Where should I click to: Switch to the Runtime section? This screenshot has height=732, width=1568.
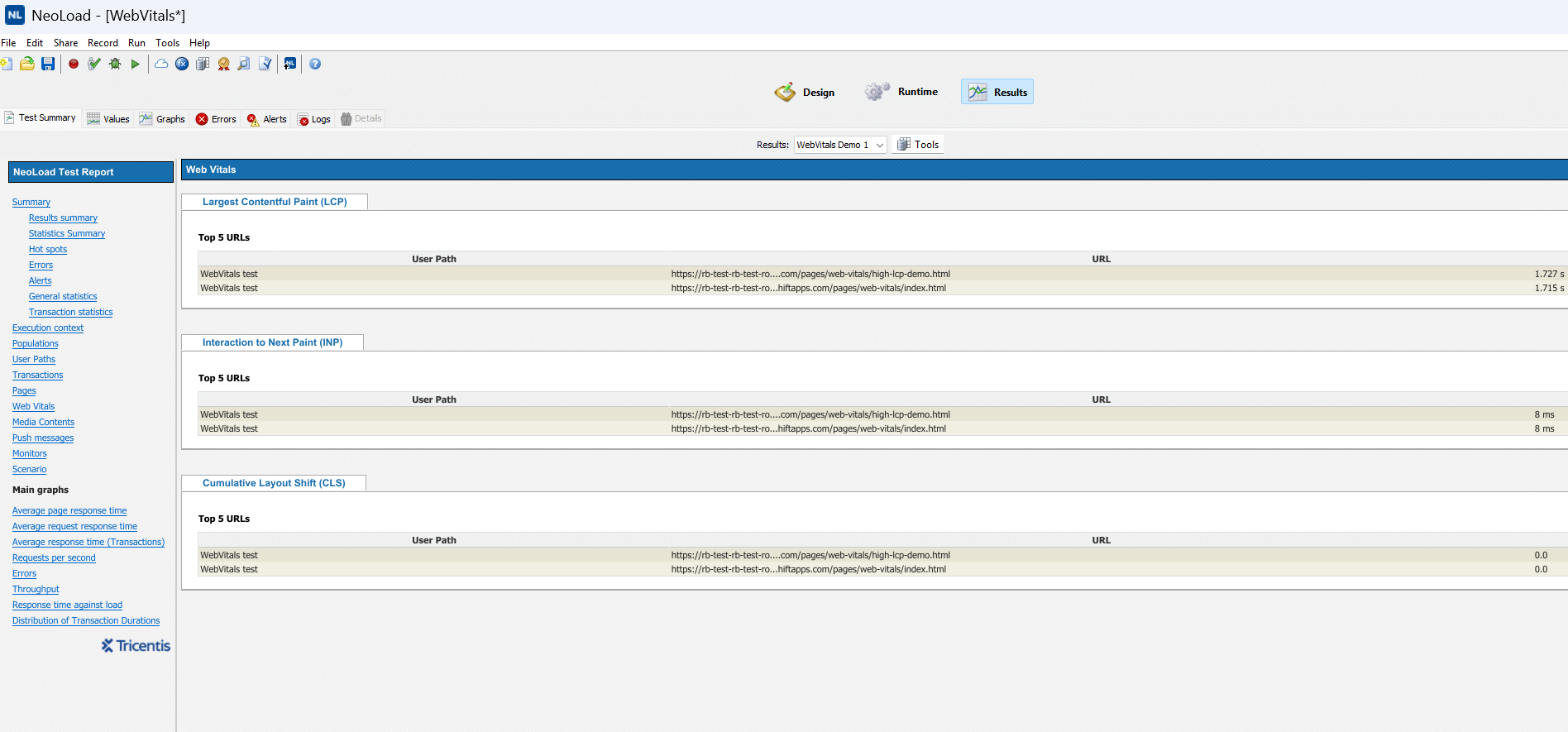[901, 92]
